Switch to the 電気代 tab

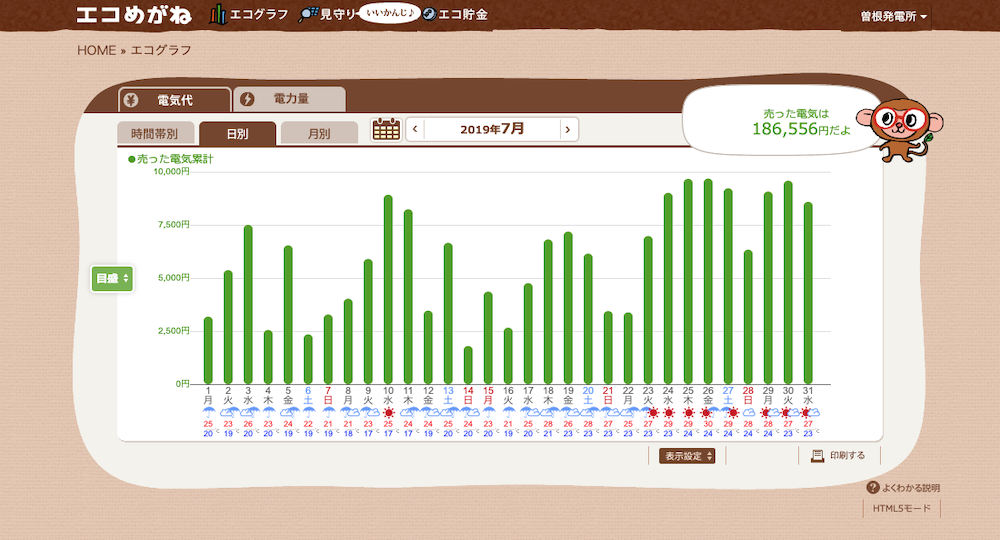point(175,100)
